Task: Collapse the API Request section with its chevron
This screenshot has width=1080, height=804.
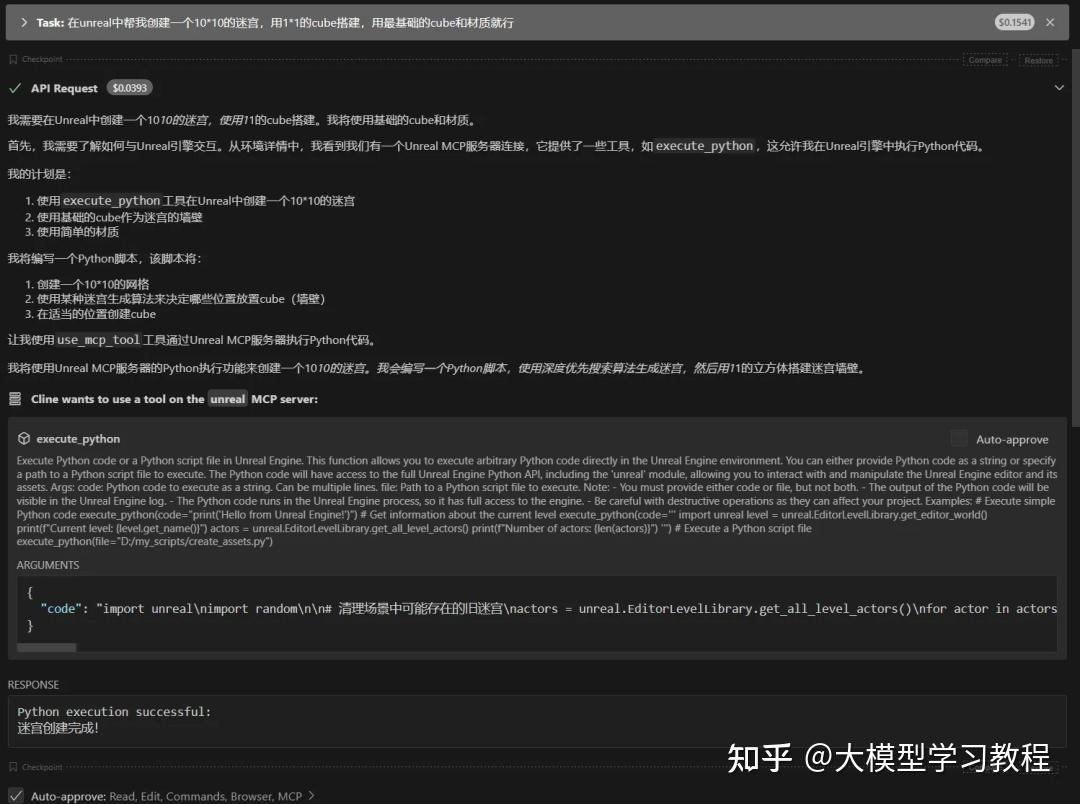Action: (x=1058, y=87)
